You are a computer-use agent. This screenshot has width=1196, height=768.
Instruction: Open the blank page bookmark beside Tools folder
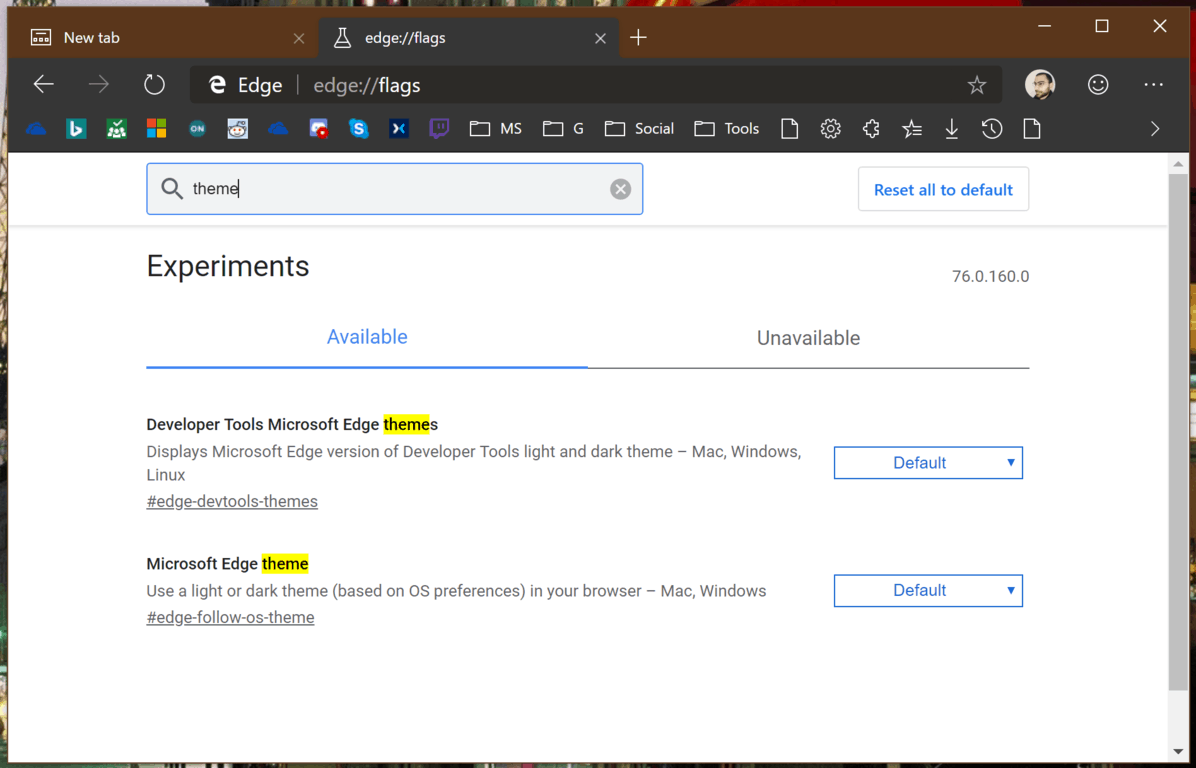(789, 129)
